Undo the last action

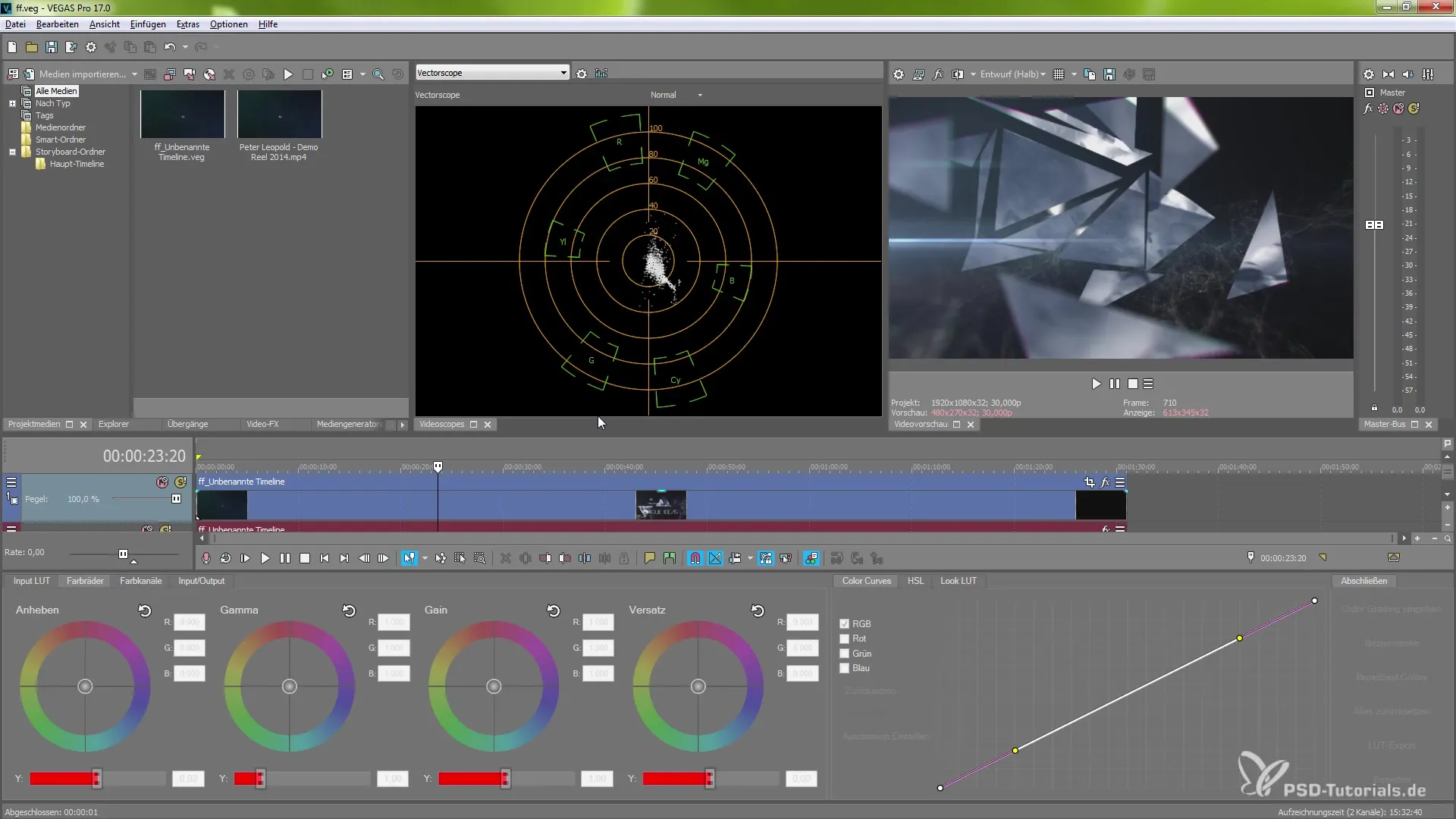(x=170, y=47)
